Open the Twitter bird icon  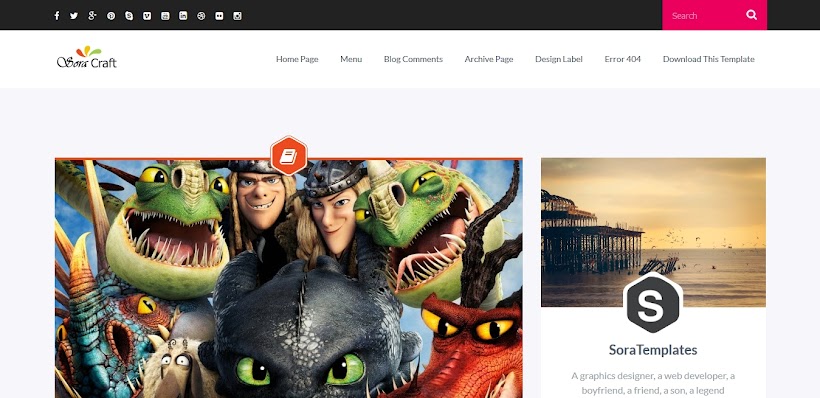point(74,16)
